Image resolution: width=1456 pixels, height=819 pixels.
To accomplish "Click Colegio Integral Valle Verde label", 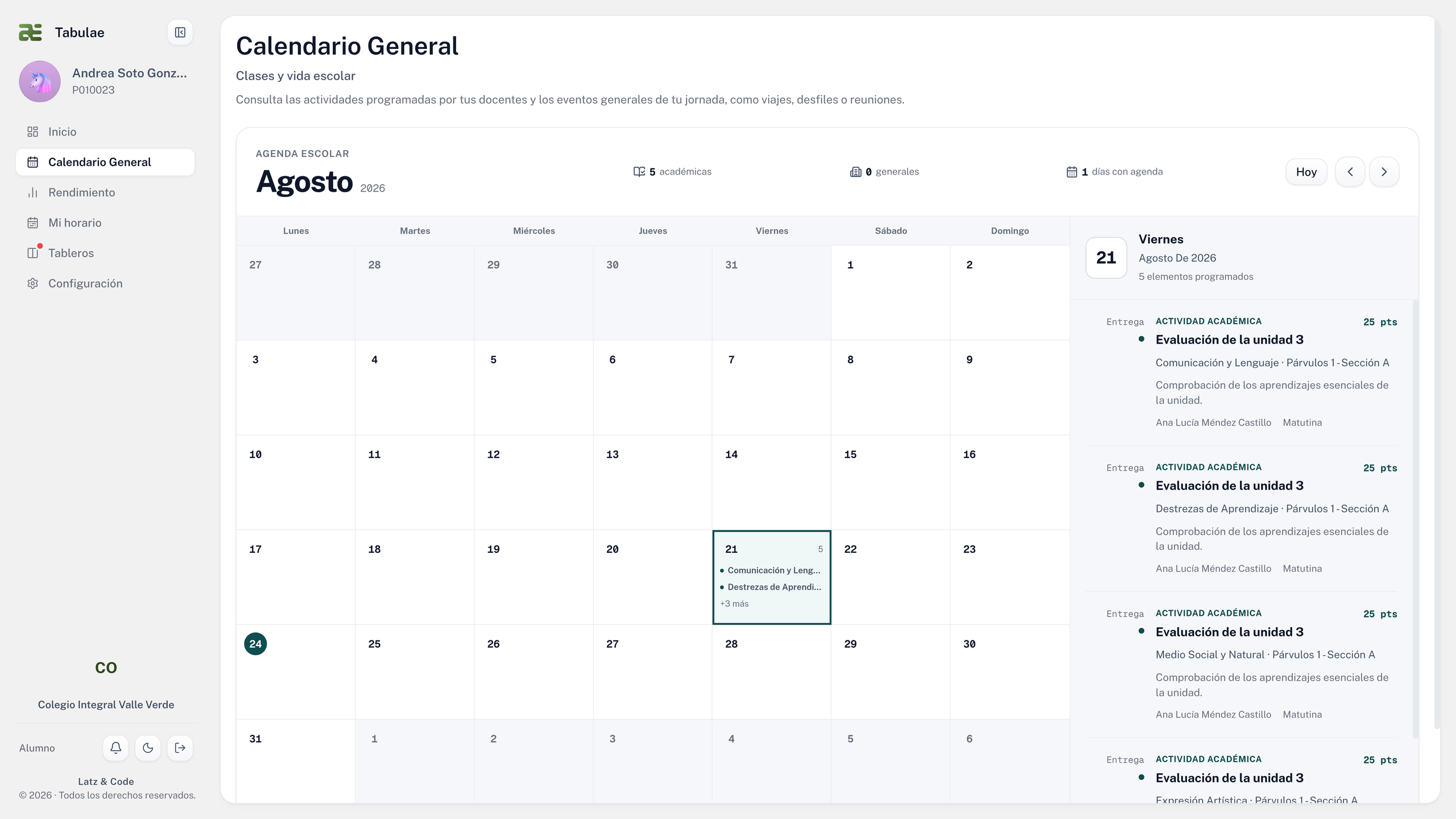I will [106, 705].
